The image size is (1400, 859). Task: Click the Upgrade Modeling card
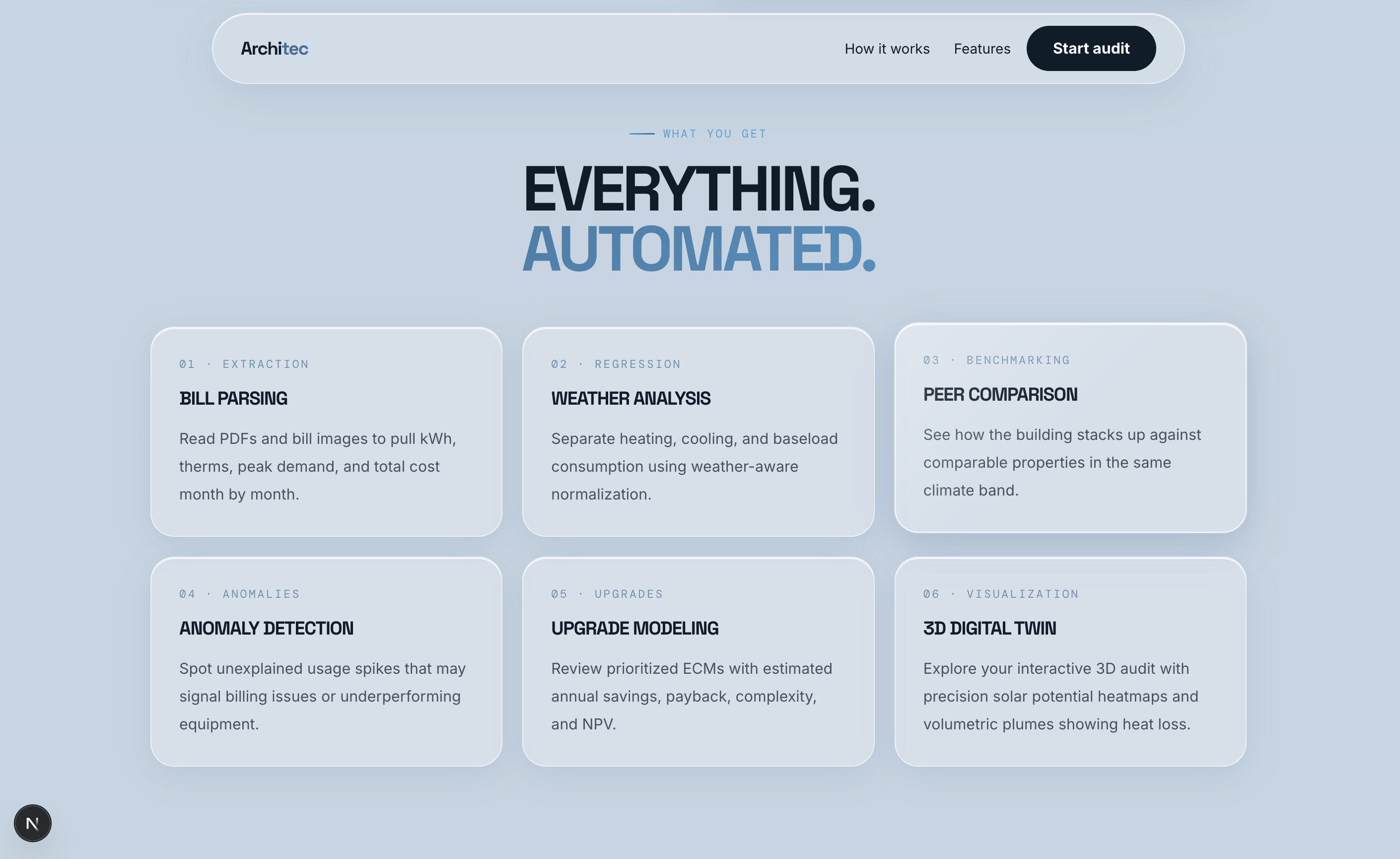[x=698, y=662]
